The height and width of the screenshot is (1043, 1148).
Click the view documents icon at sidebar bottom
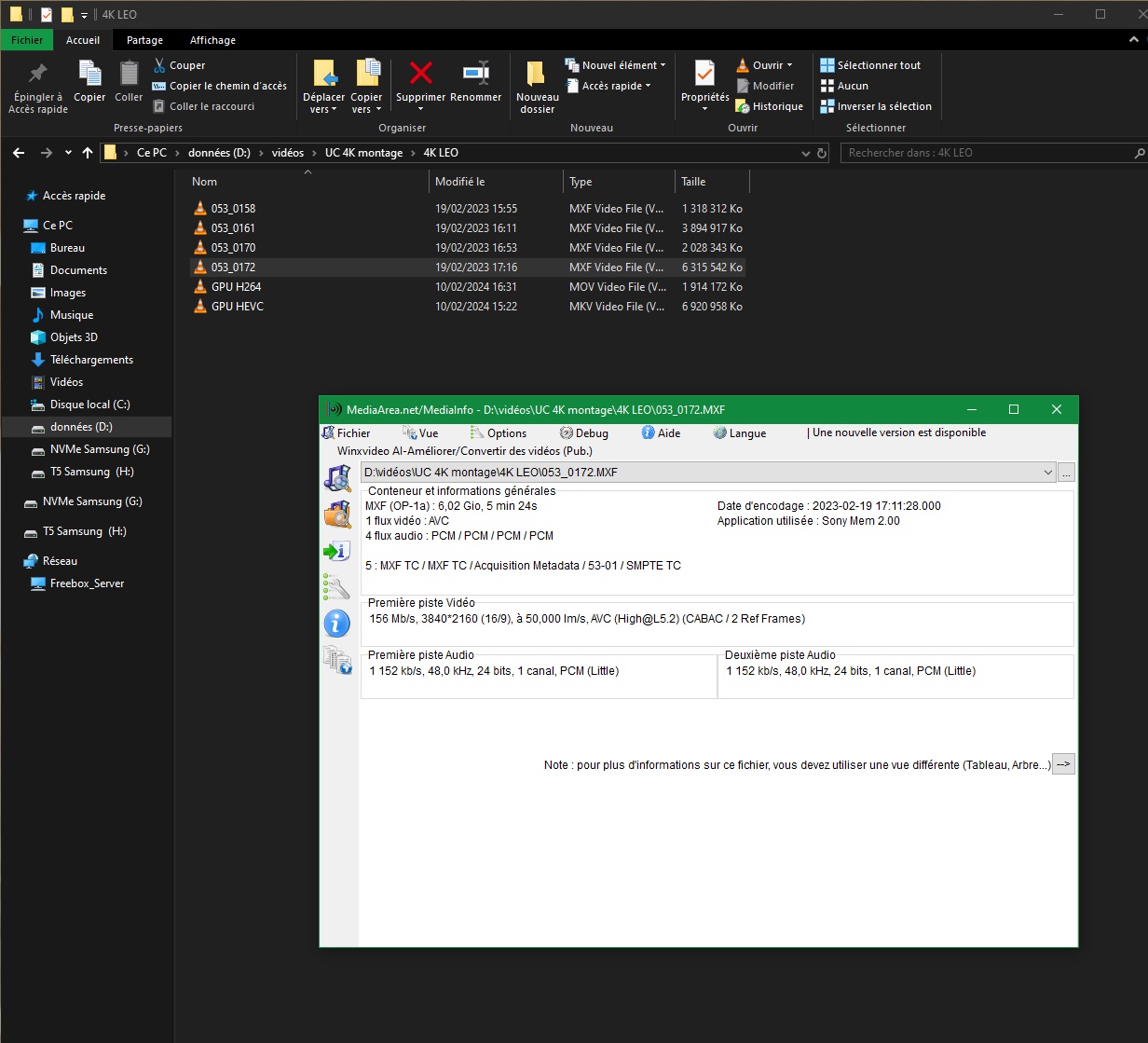[336, 660]
